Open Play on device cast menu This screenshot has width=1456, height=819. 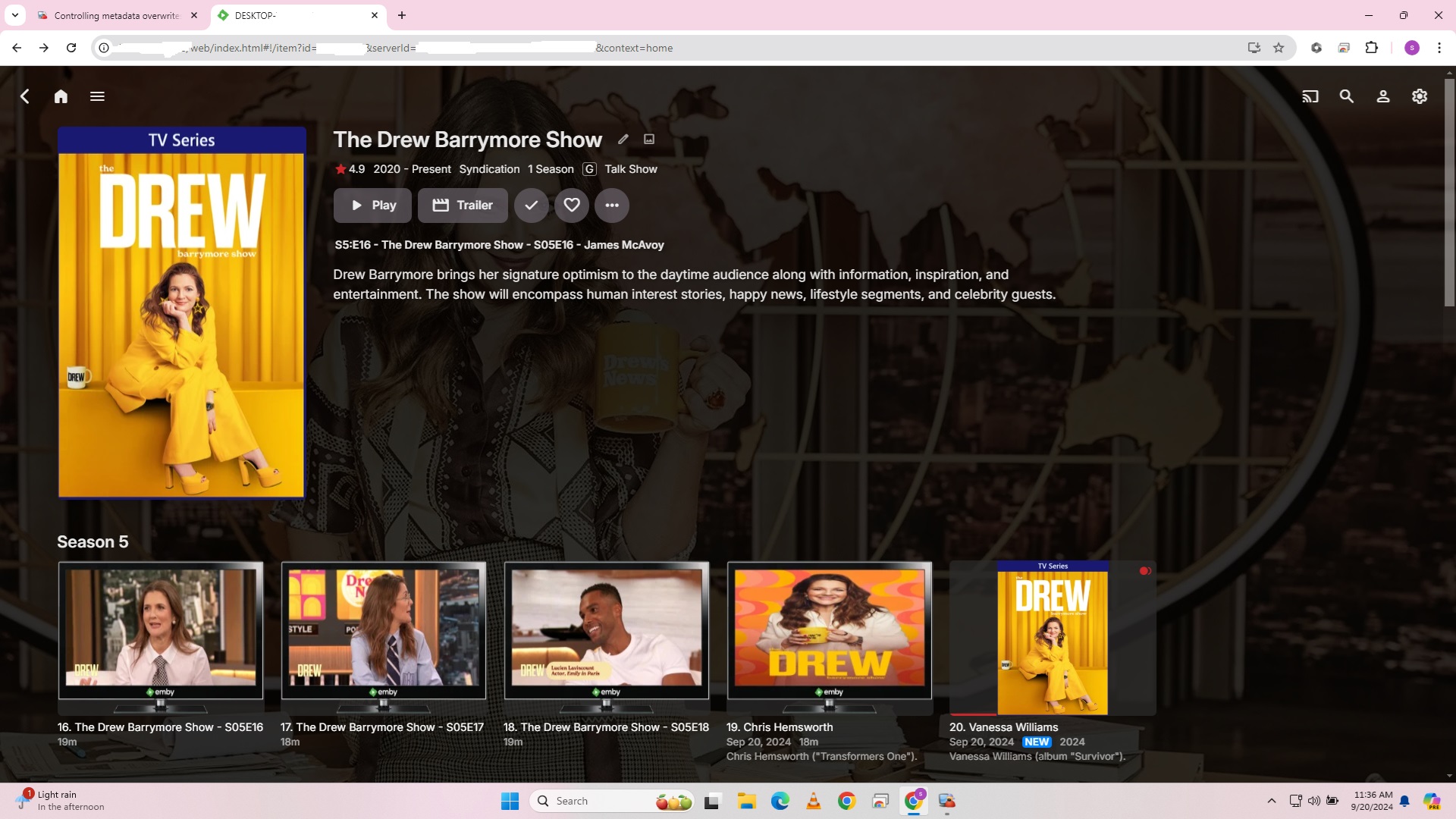[x=1310, y=96]
